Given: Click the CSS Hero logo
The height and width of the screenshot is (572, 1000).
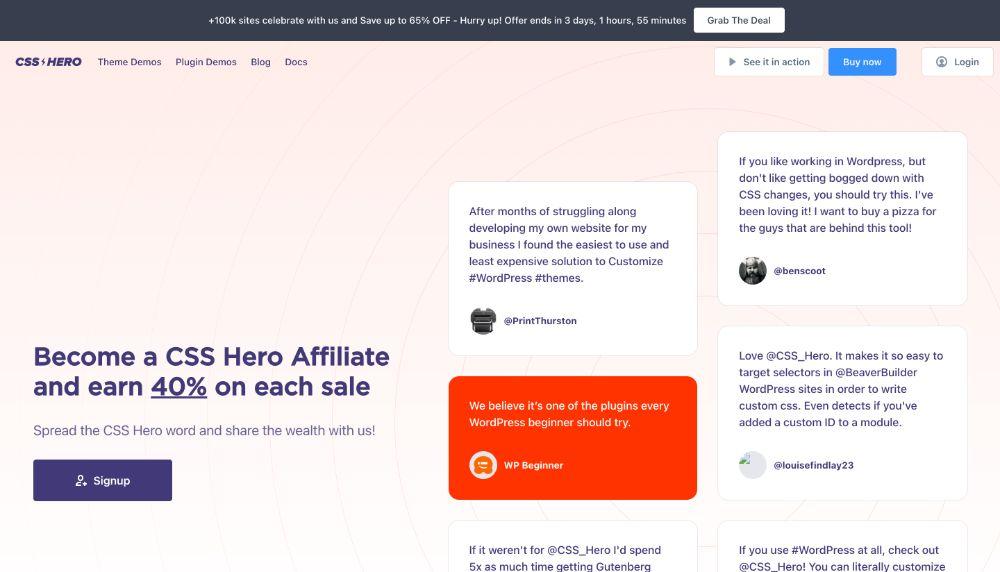Looking at the screenshot, I should pyautogui.click(x=48, y=62).
